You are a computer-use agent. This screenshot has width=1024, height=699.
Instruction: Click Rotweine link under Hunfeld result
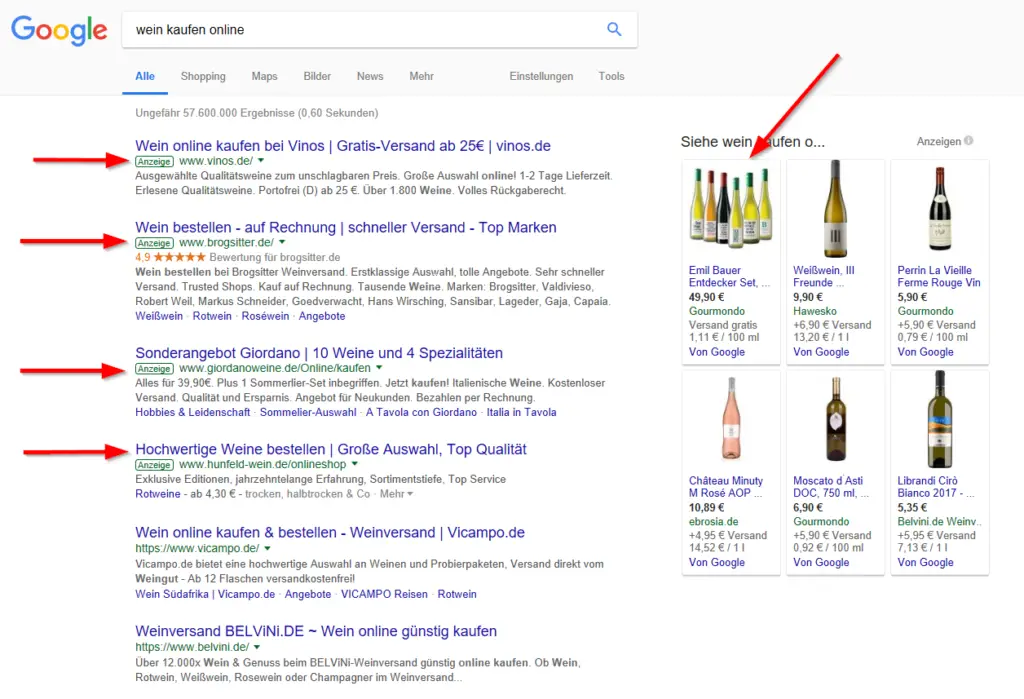click(x=157, y=494)
